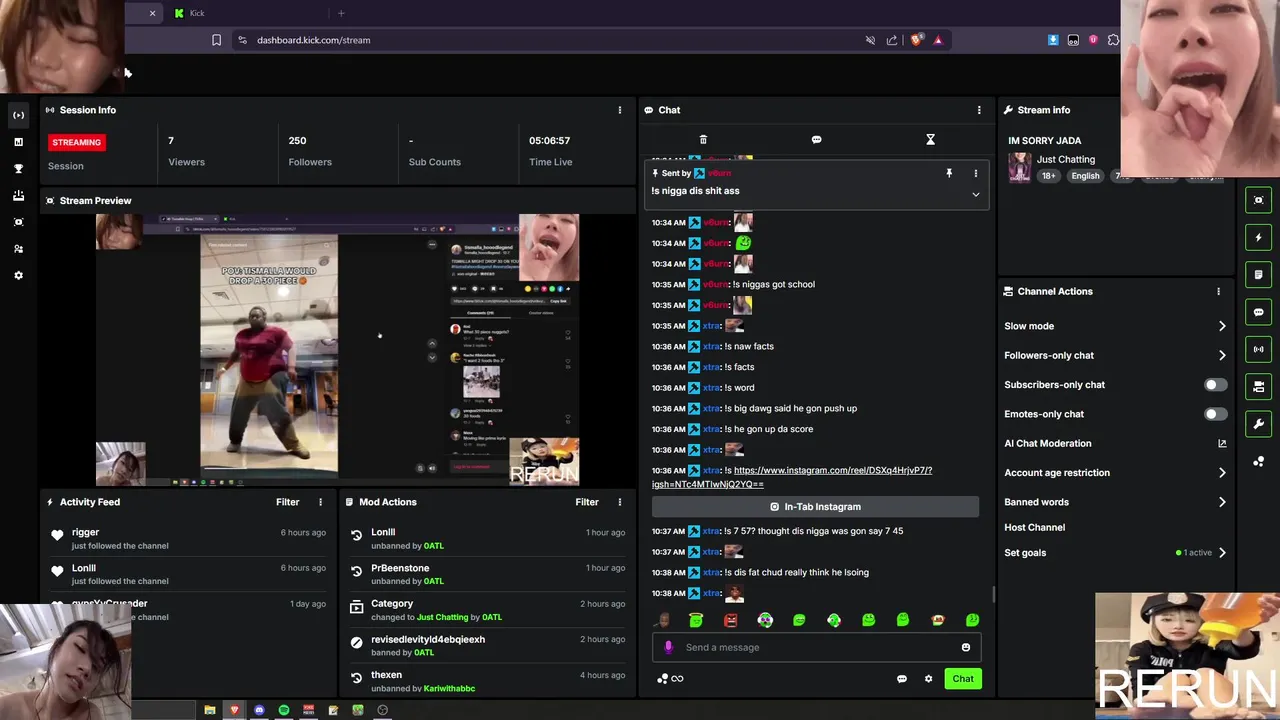
Task: Collapse the pinned message chevron
Action: (x=976, y=195)
